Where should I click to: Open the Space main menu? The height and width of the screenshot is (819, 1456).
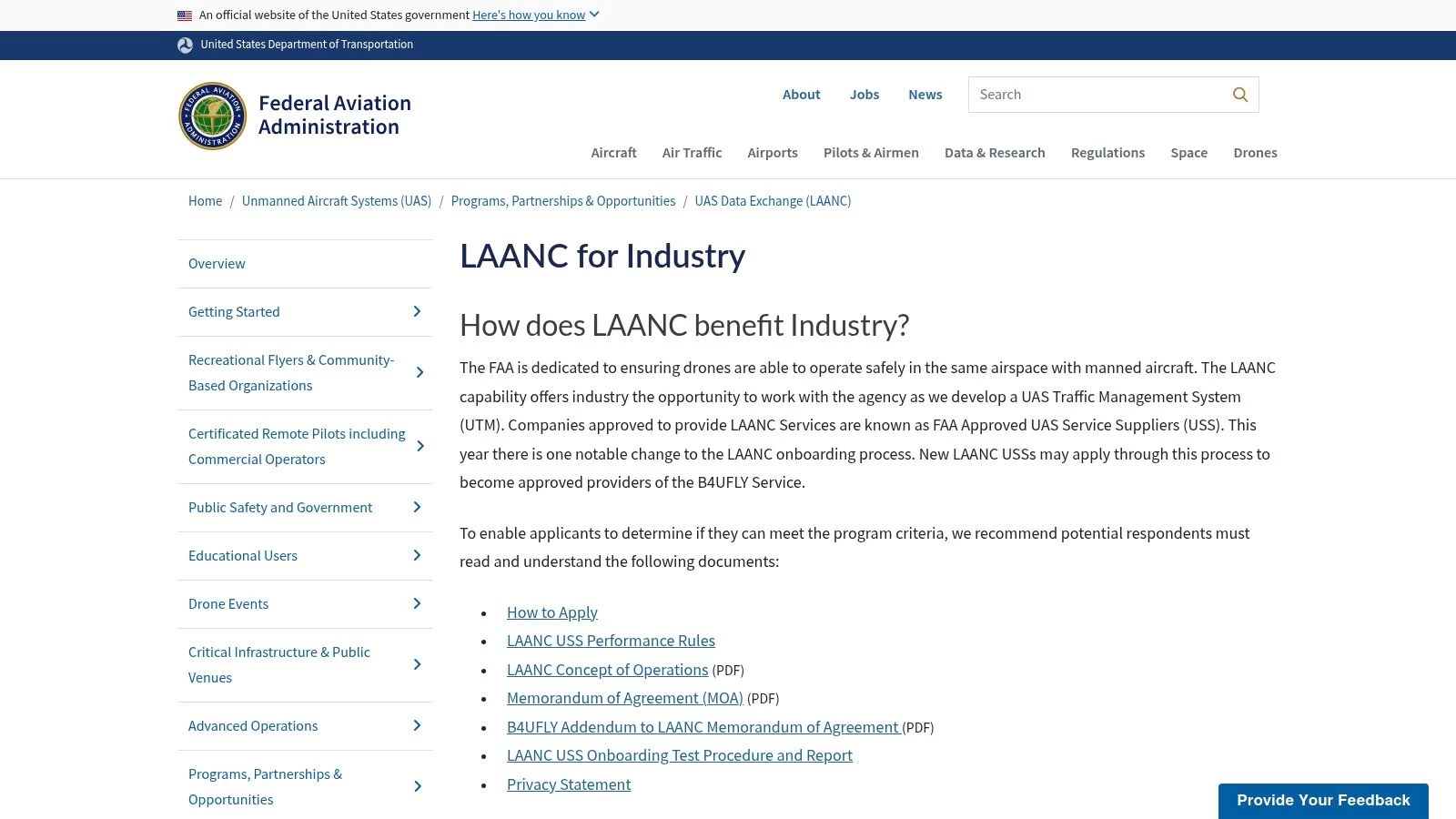pyautogui.click(x=1188, y=153)
